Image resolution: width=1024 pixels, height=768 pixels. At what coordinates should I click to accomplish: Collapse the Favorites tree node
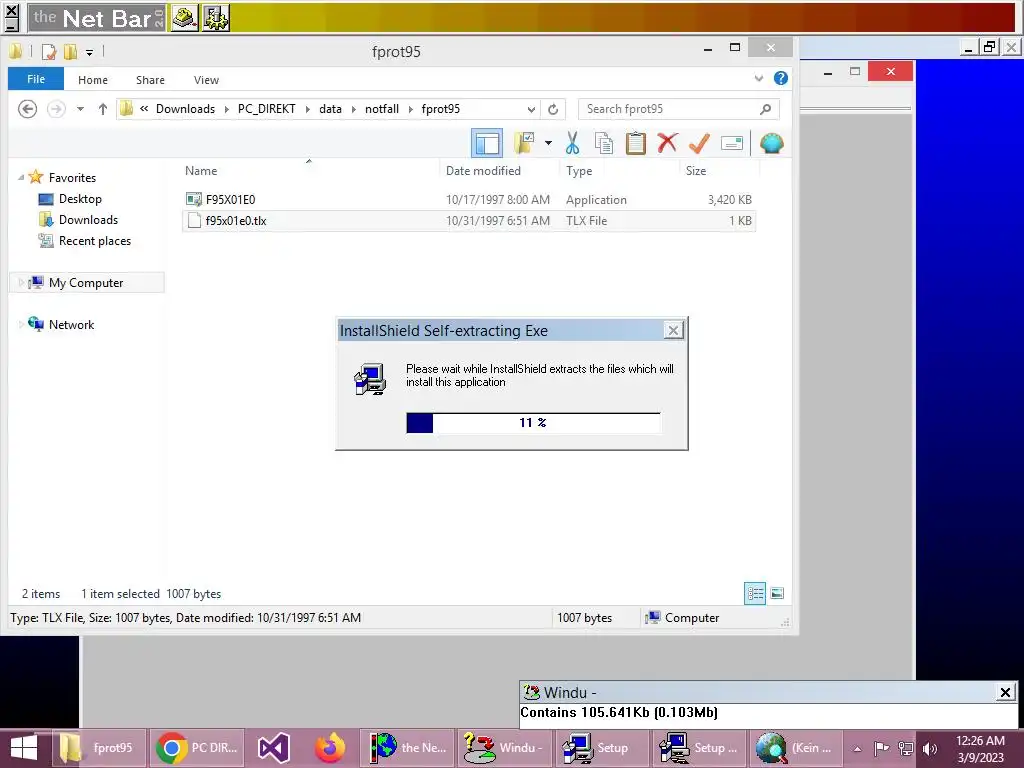[21, 178]
